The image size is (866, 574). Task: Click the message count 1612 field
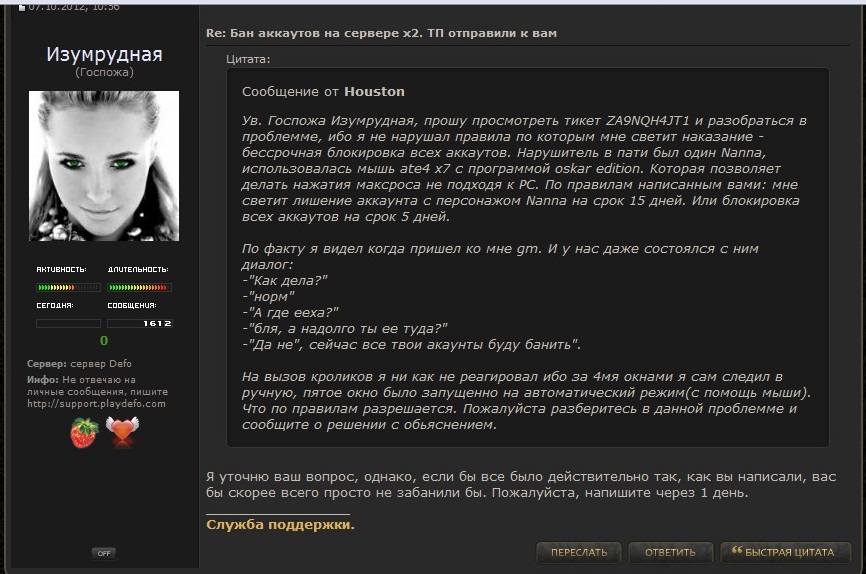tap(139, 324)
